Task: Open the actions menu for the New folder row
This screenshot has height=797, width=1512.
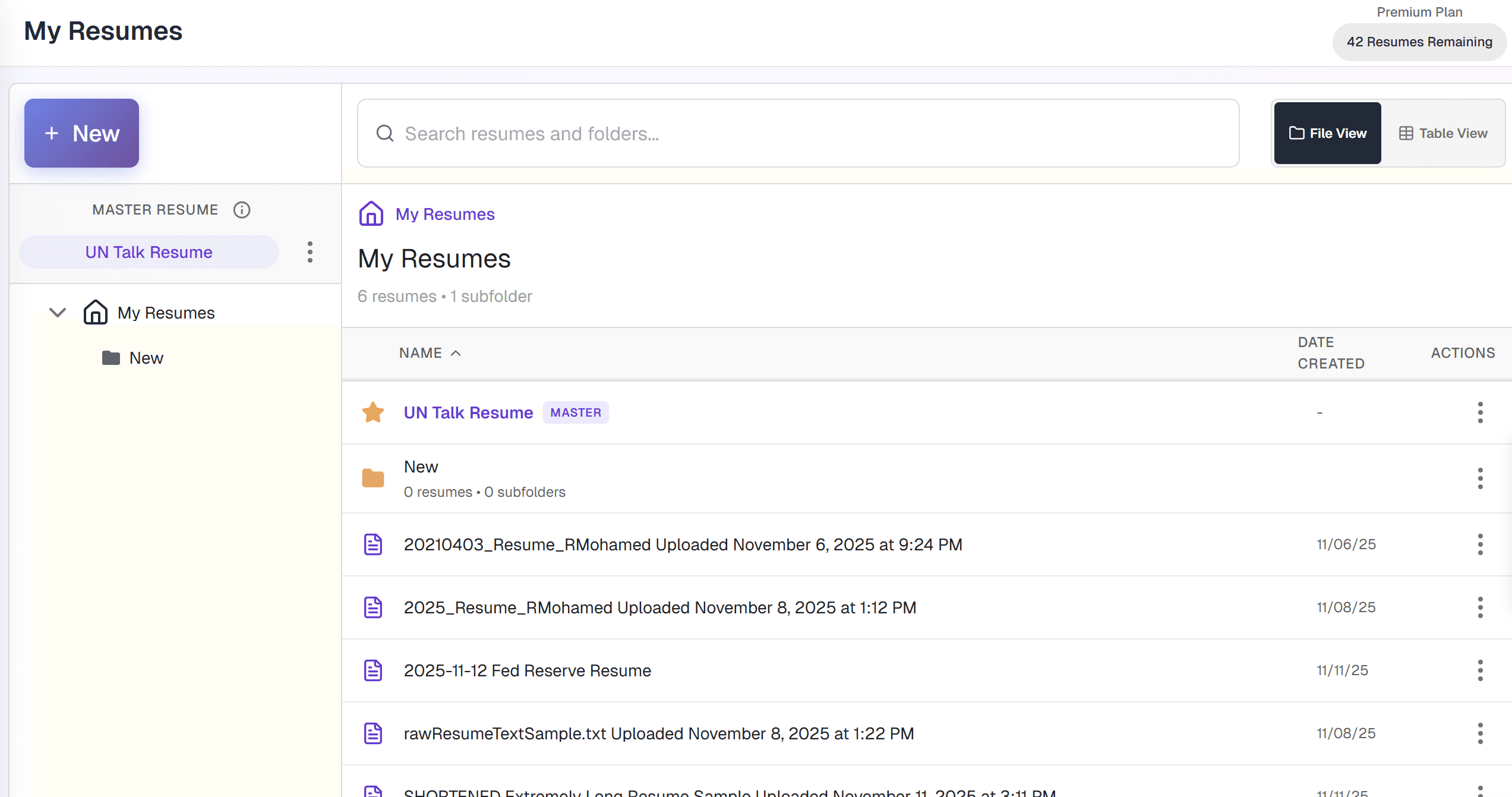Action: point(1480,478)
